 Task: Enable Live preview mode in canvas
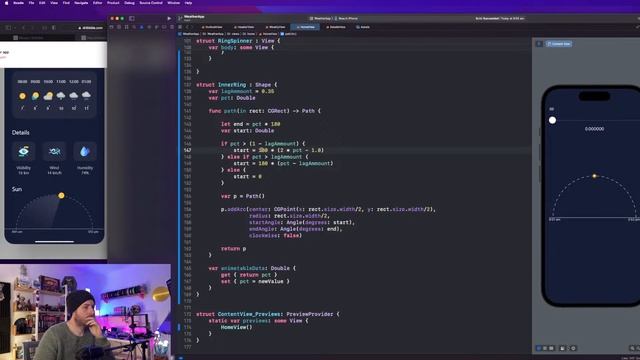pos(539,348)
